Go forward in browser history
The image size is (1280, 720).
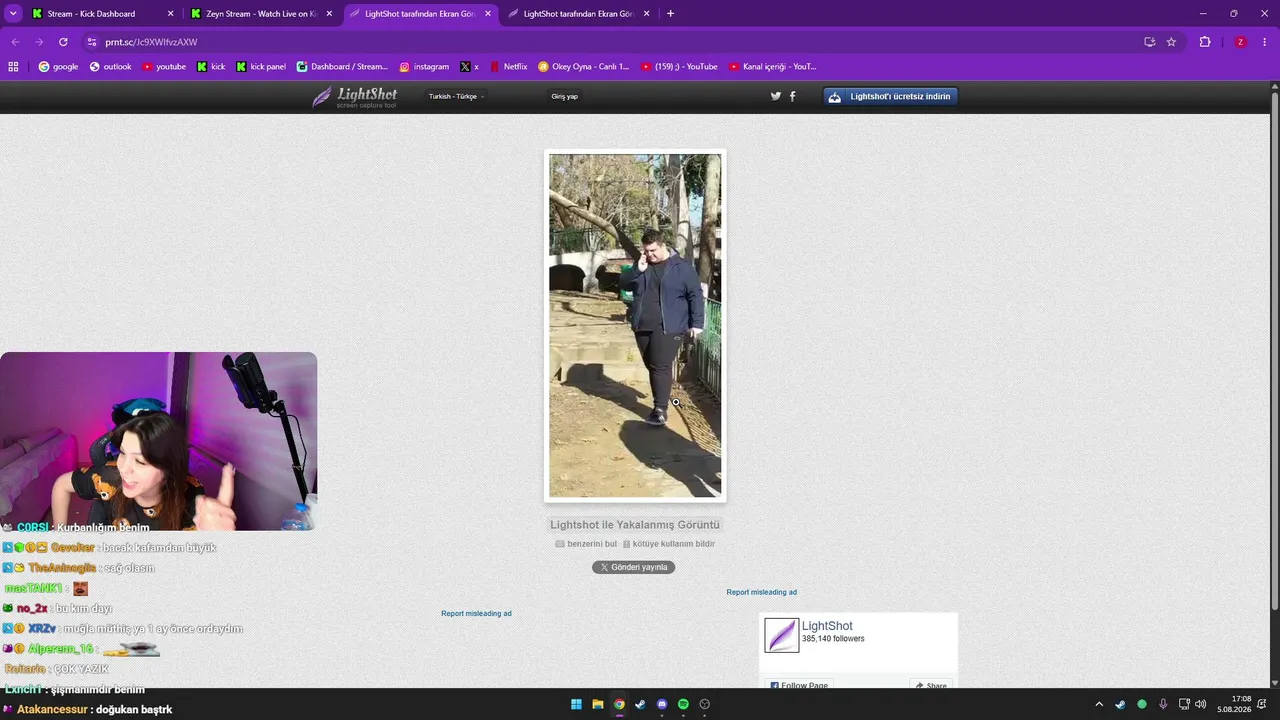39,42
